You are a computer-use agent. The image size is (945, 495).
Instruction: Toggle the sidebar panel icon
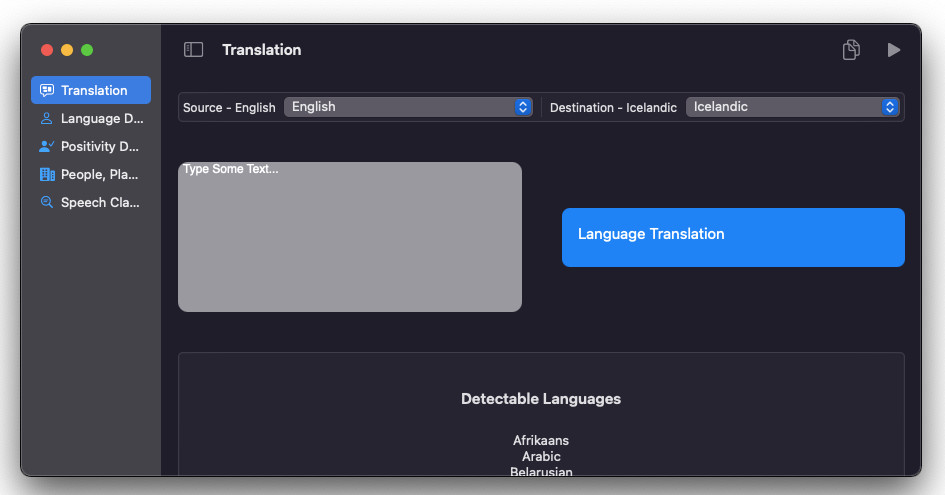click(193, 49)
